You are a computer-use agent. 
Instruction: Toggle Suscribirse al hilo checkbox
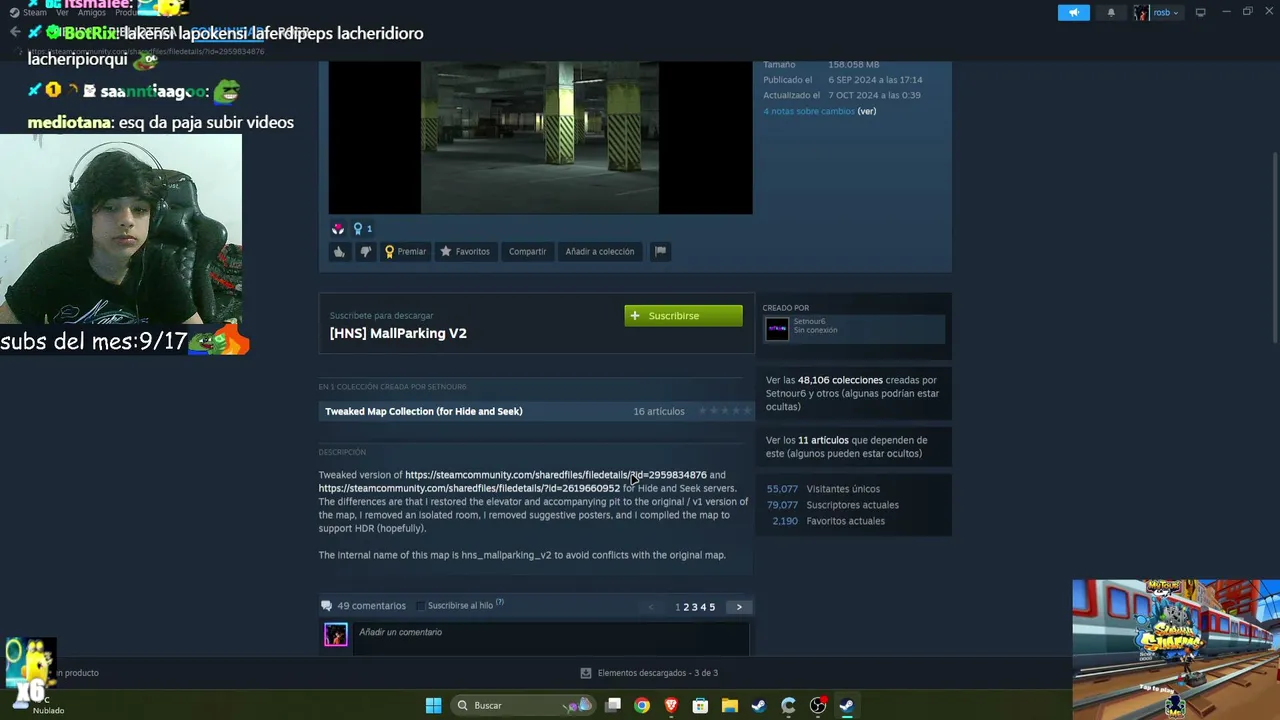tap(421, 606)
